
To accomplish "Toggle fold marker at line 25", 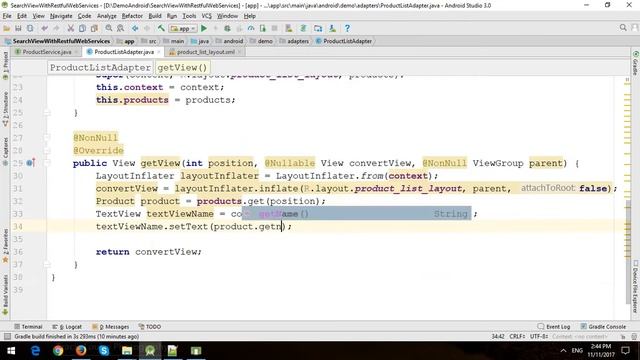I will pyautogui.click(x=47, y=112).
